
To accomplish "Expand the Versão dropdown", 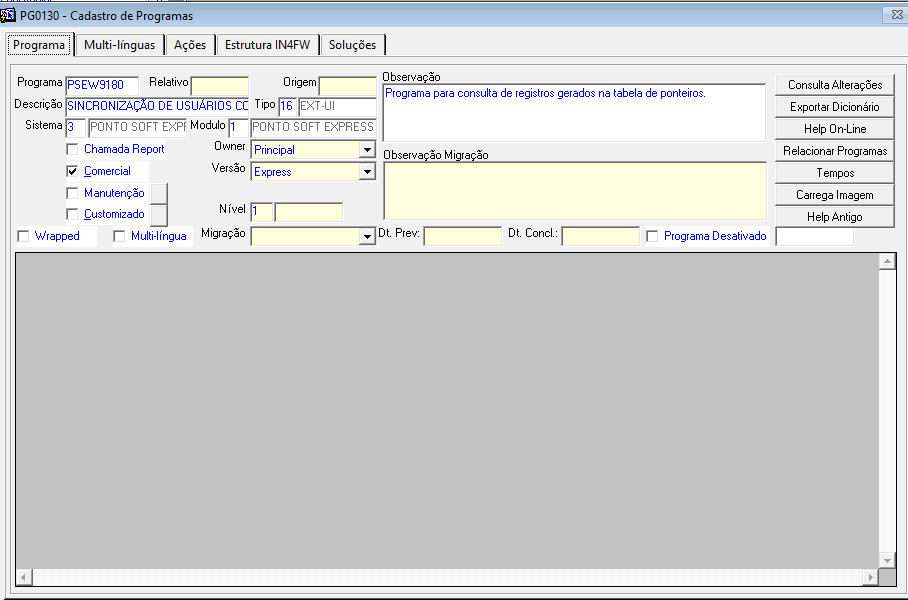I will coord(367,172).
